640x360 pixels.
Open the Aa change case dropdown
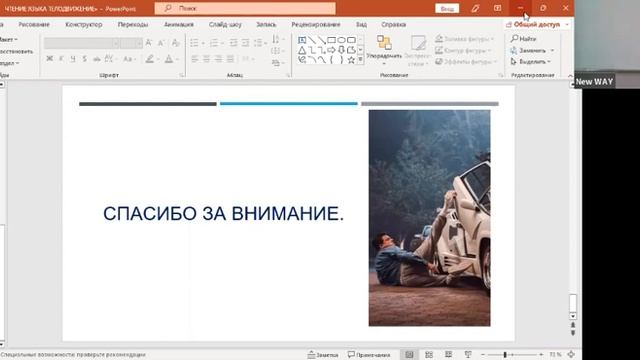click(x=129, y=59)
